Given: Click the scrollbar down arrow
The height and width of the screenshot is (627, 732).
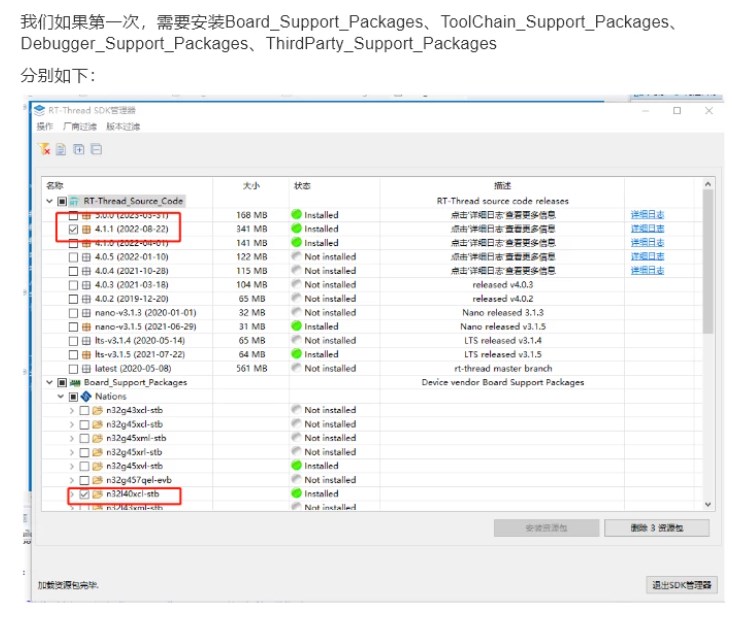Looking at the screenshot, I should pyautogui.click(x=708, y=504).
